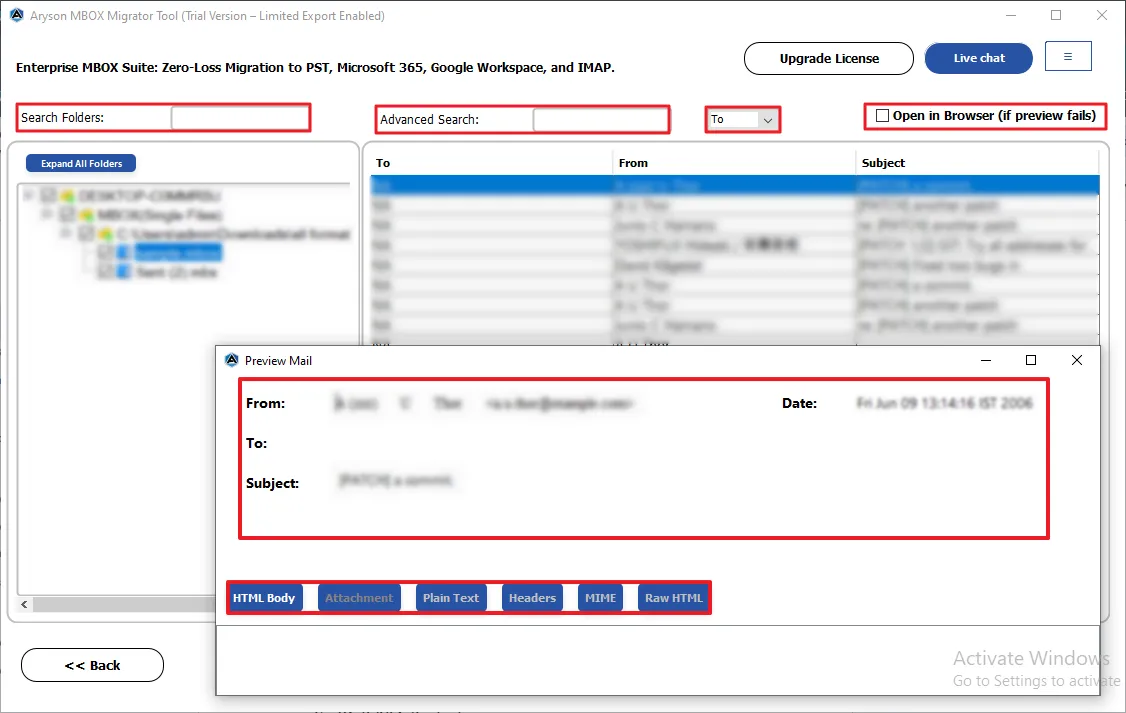Click the folder icon of DESKTOP root node
1126x713 pixels.
[x=68, y=195]
